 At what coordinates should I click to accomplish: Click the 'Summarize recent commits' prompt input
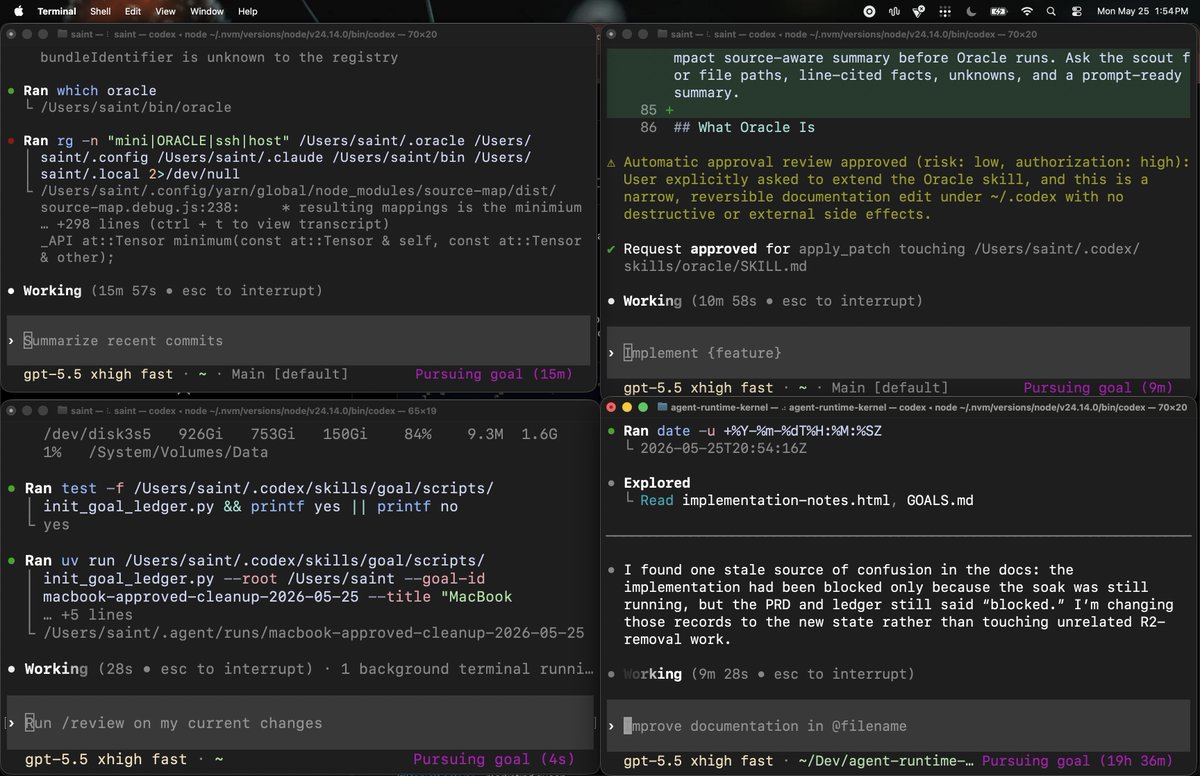(298, 341)
